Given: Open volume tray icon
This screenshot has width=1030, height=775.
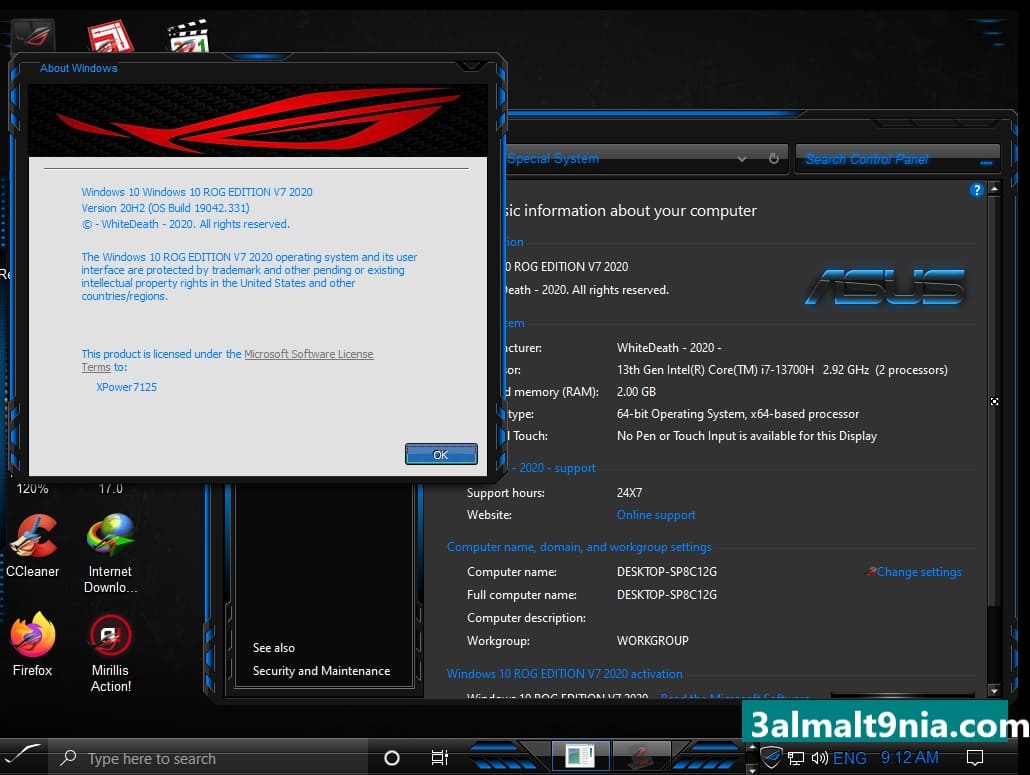Looking at the screenshot, I should [x=818, y=759].
